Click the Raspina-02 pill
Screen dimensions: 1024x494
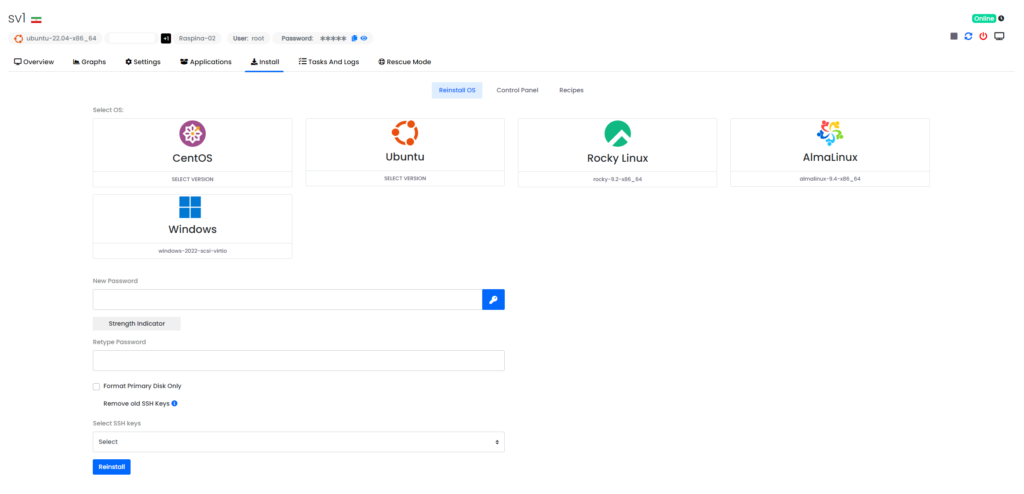[197, 39]
